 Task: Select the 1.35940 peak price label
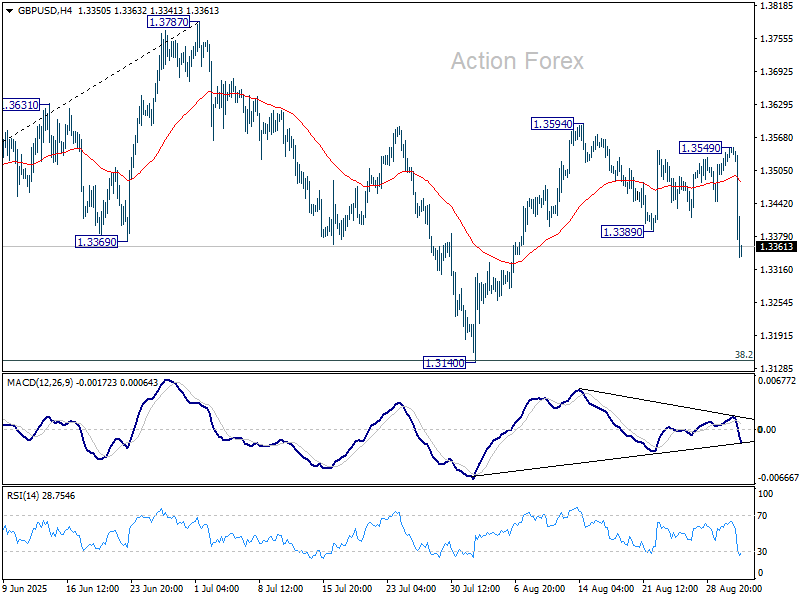tap(553, 124)
